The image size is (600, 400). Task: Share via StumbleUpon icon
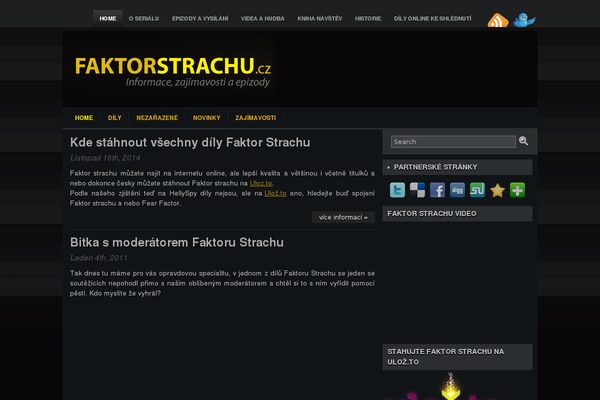[x=477, y=190]
